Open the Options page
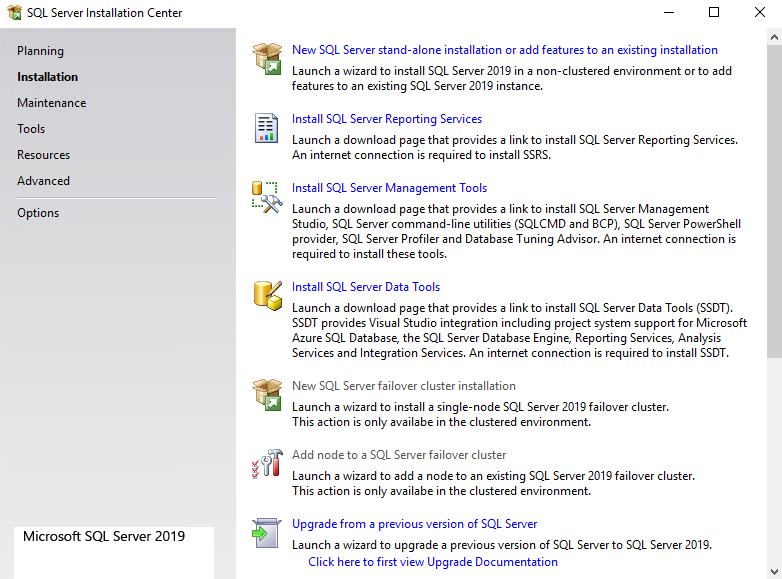782x579 pixels. [38, 213]
